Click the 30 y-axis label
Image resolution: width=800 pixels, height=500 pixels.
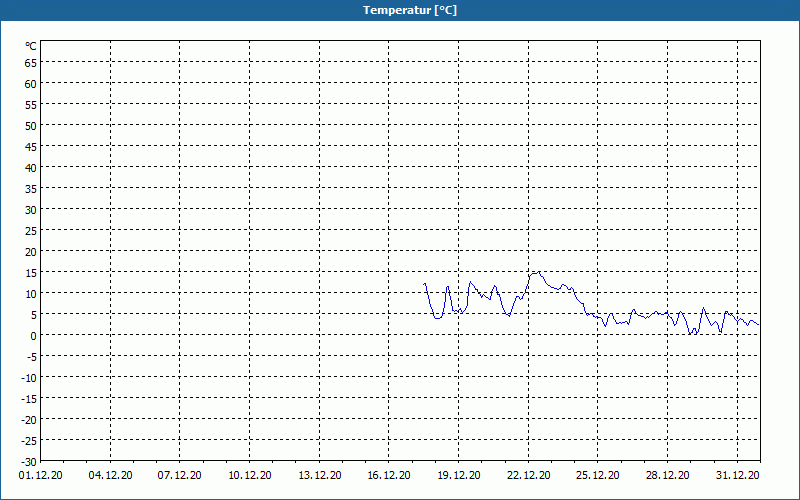(x=31, y=210)
